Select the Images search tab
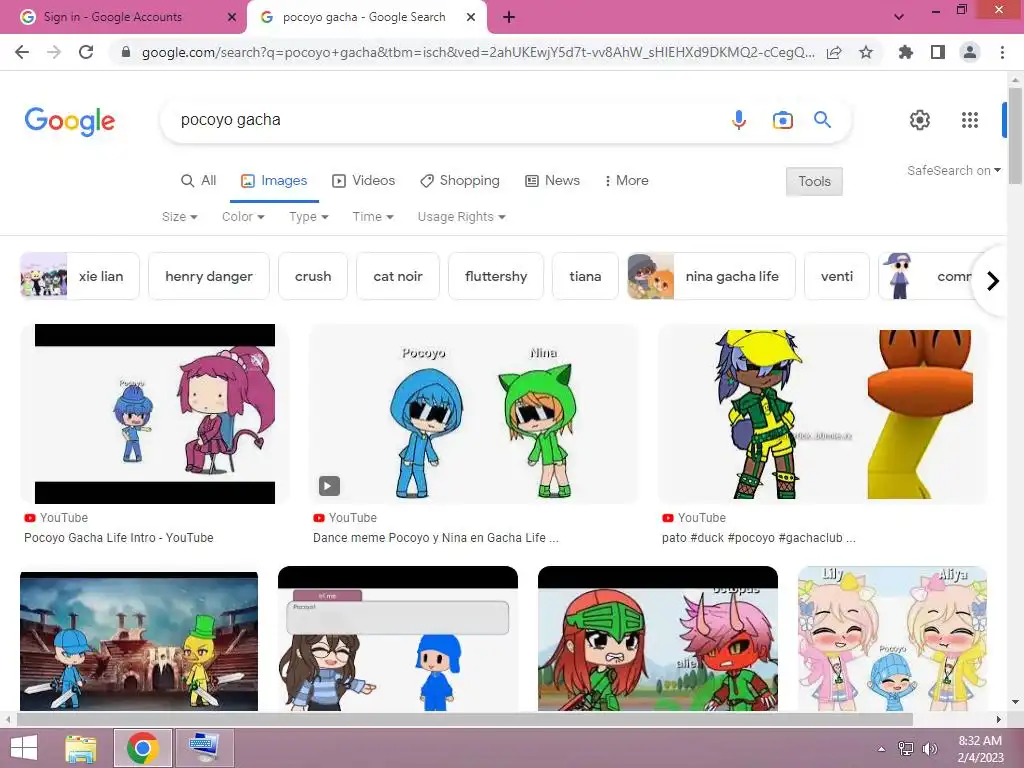1024x768 pixels. (x=274, y=180)
